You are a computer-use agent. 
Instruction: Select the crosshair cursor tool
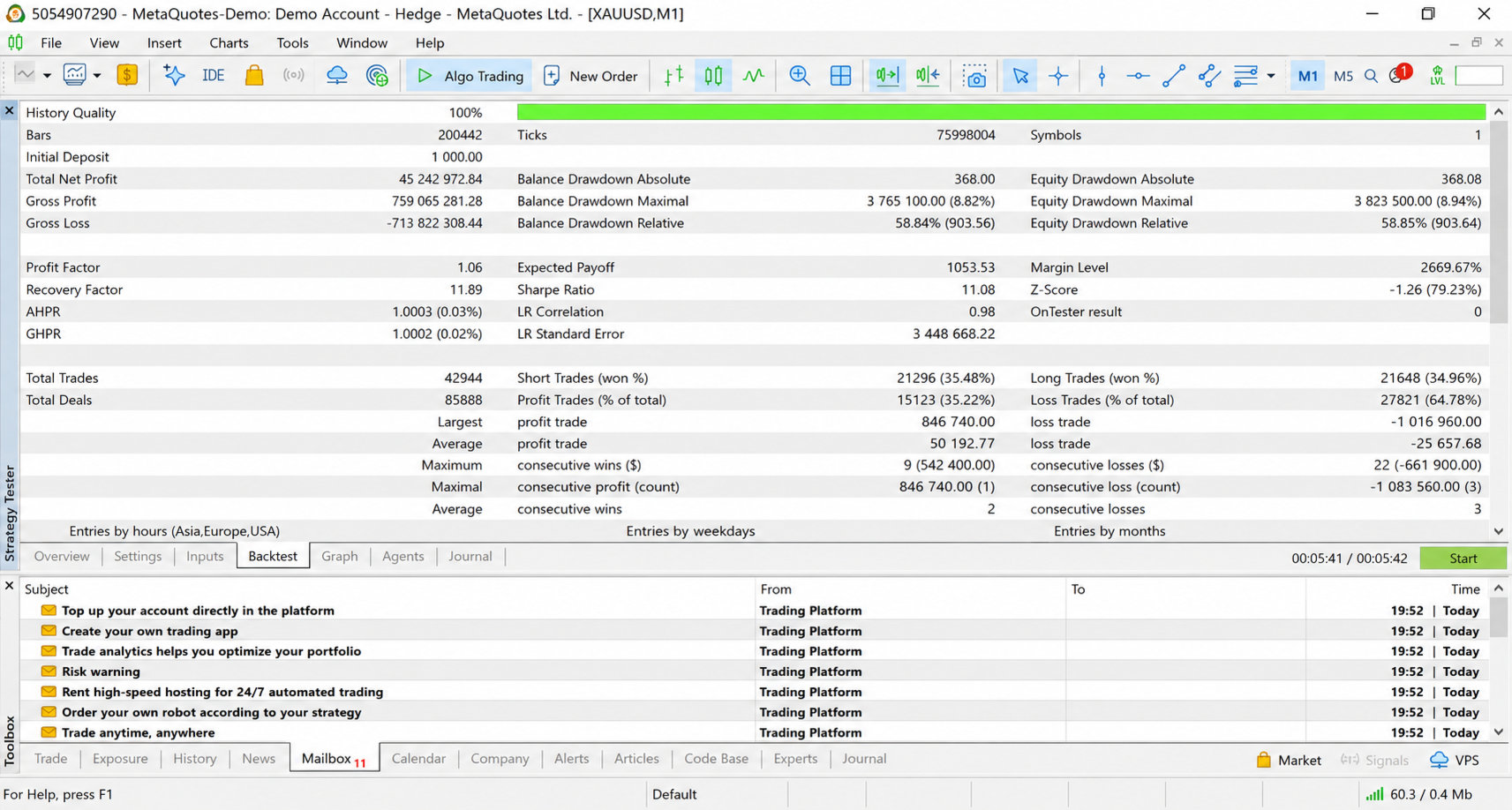coord(1058,76)
